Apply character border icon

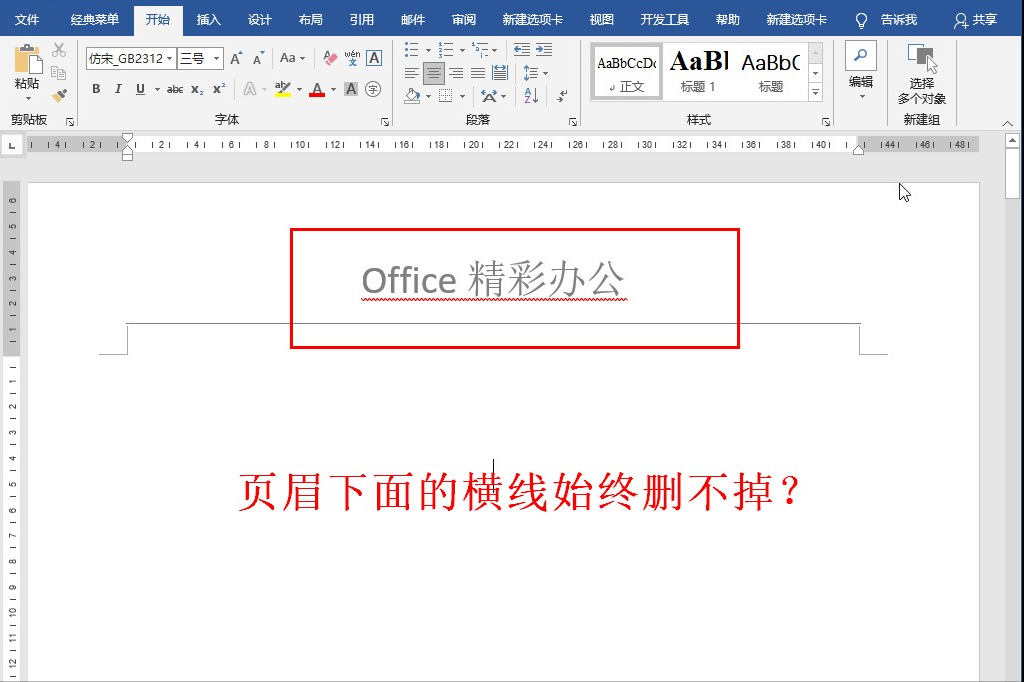[x=374, y=58]
